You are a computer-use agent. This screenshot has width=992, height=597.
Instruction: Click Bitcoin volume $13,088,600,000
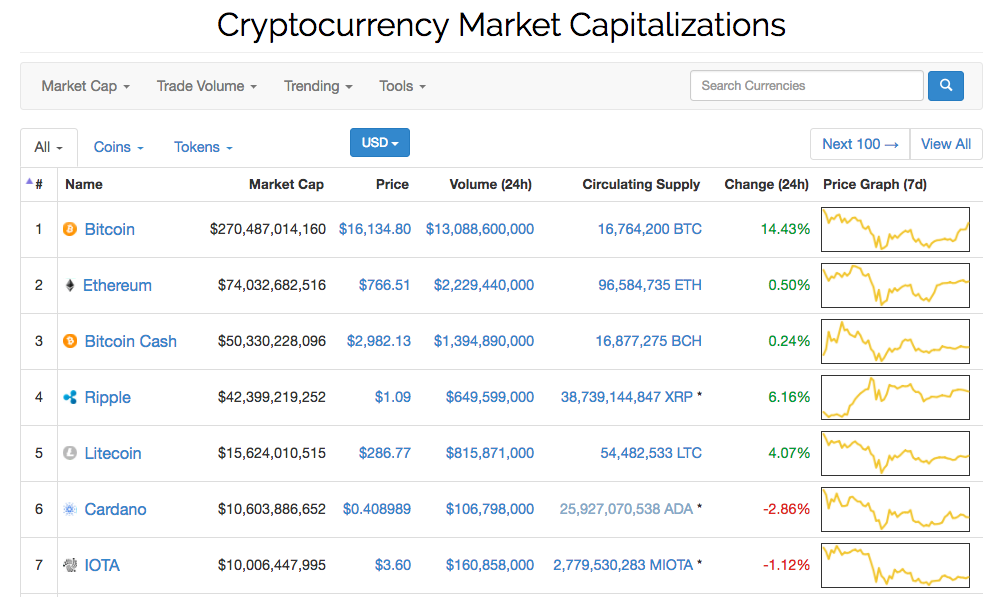point(480,229)
